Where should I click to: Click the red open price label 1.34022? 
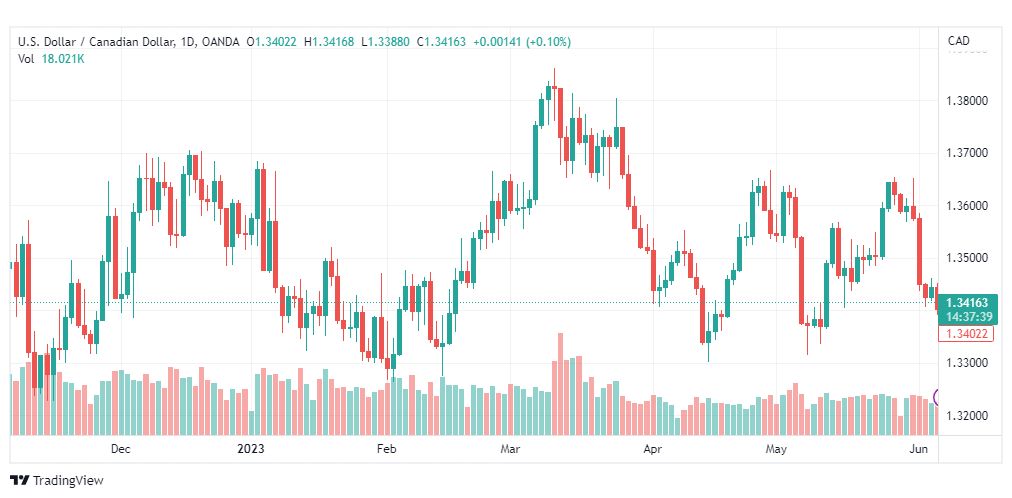click(966, 334)
